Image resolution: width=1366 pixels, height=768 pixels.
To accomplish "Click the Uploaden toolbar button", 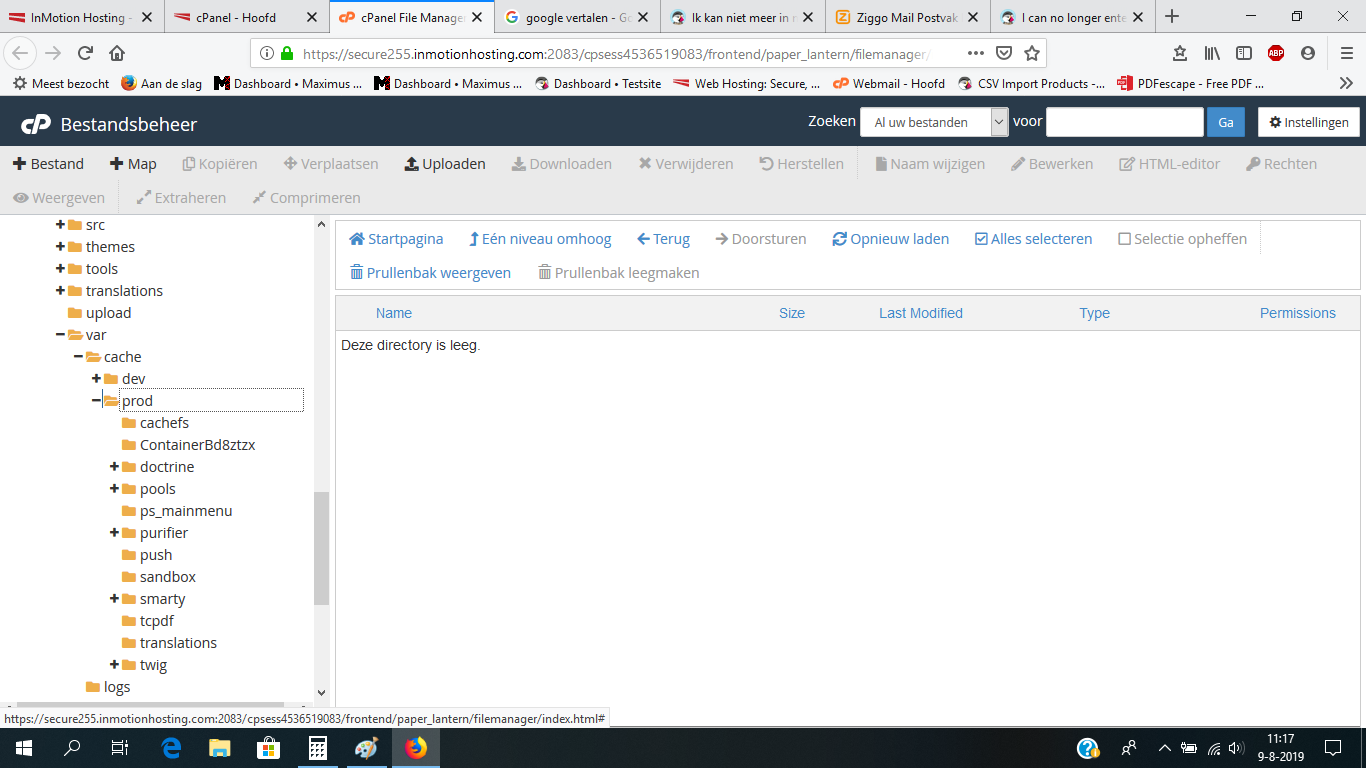I will [445, 164].
